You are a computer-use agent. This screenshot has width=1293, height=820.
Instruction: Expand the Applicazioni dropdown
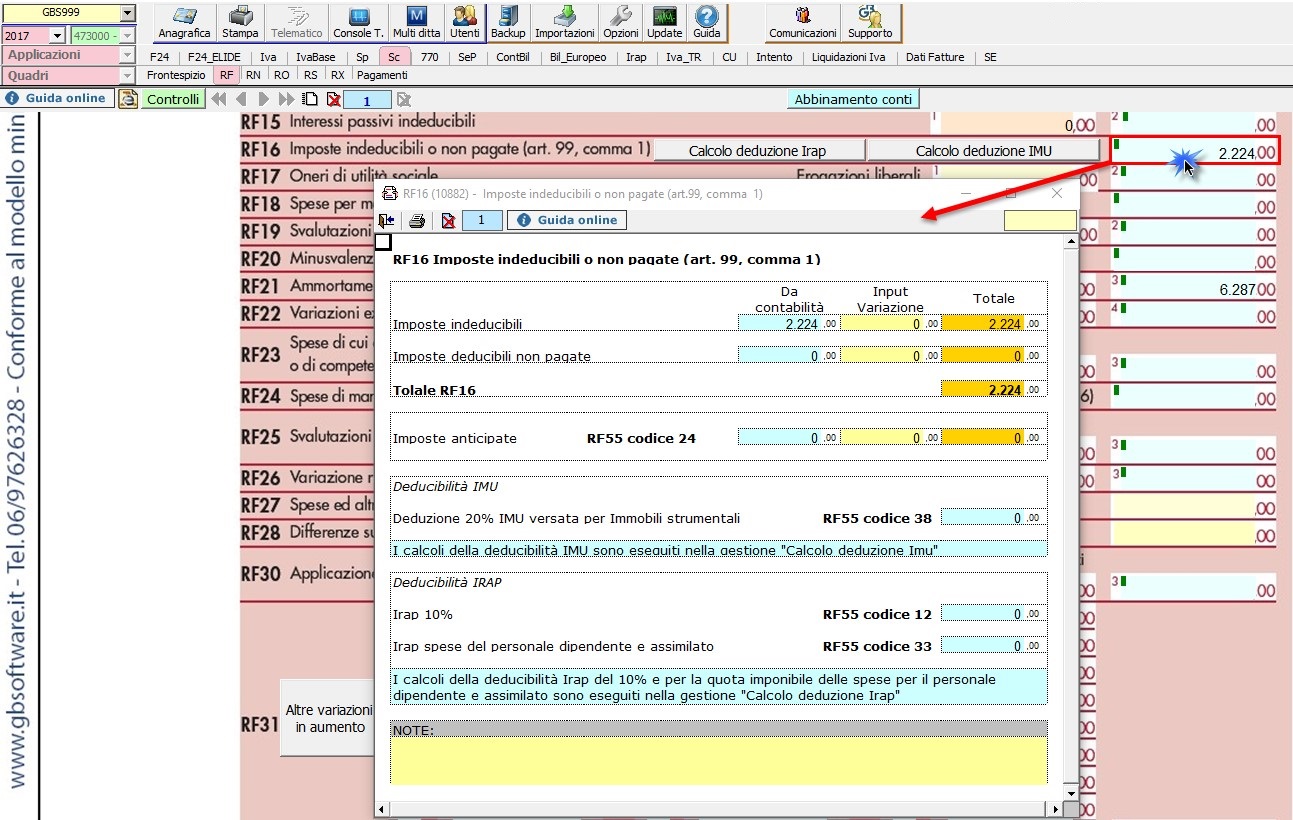pyautogui.click(x=127, y=55)
